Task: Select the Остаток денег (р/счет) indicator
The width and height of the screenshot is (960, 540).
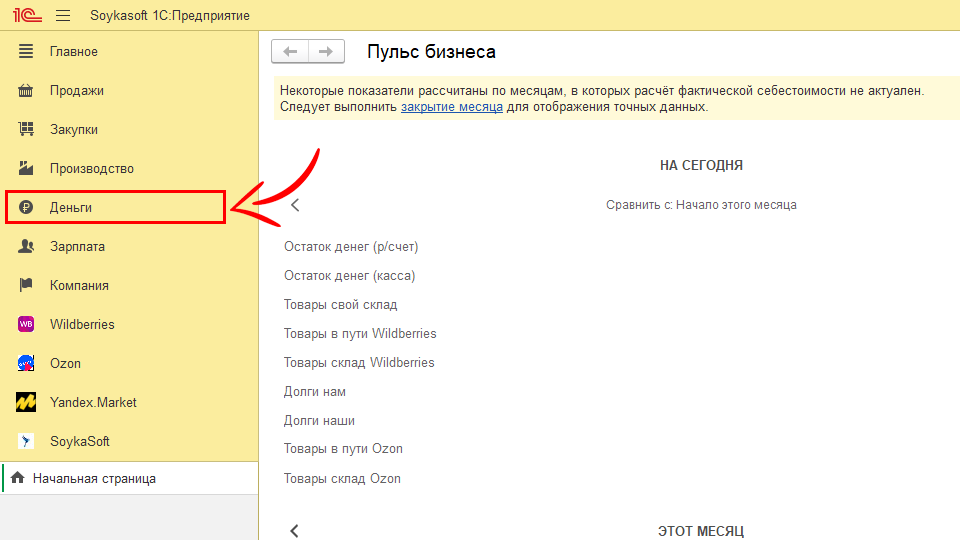Action: coord(351,247)
